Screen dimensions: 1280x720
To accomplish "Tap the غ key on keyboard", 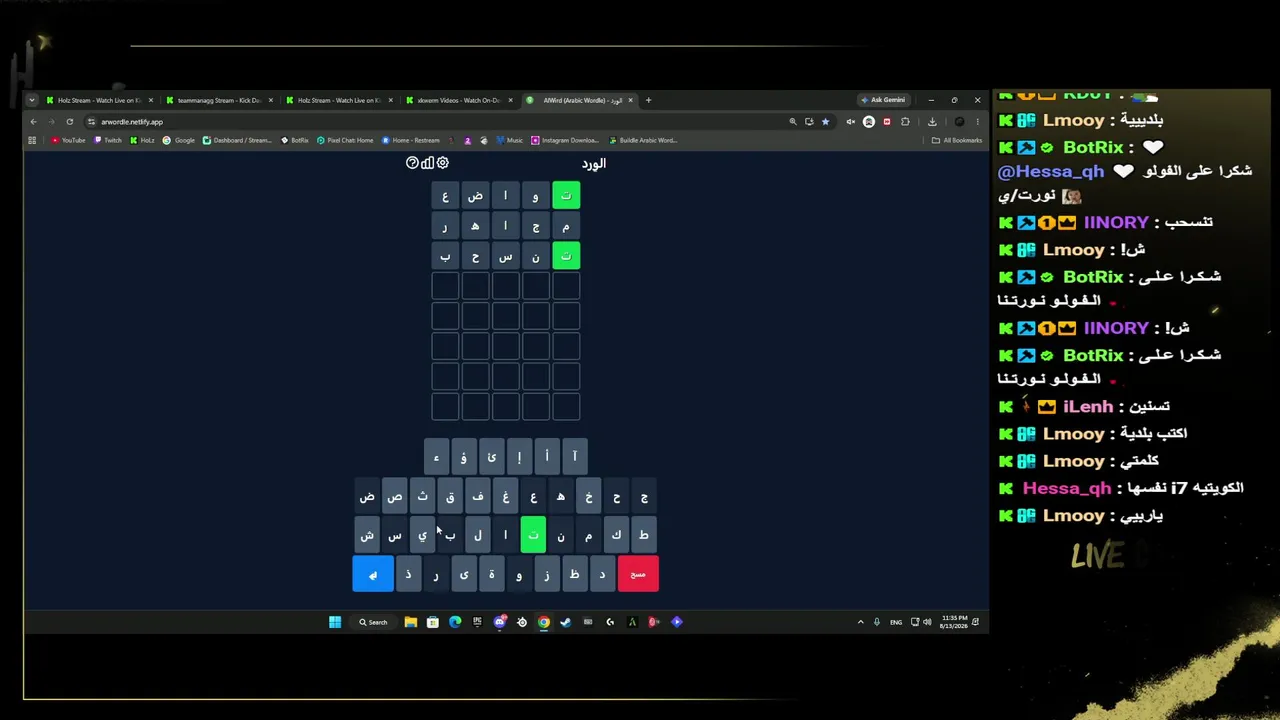I will 506,497.
